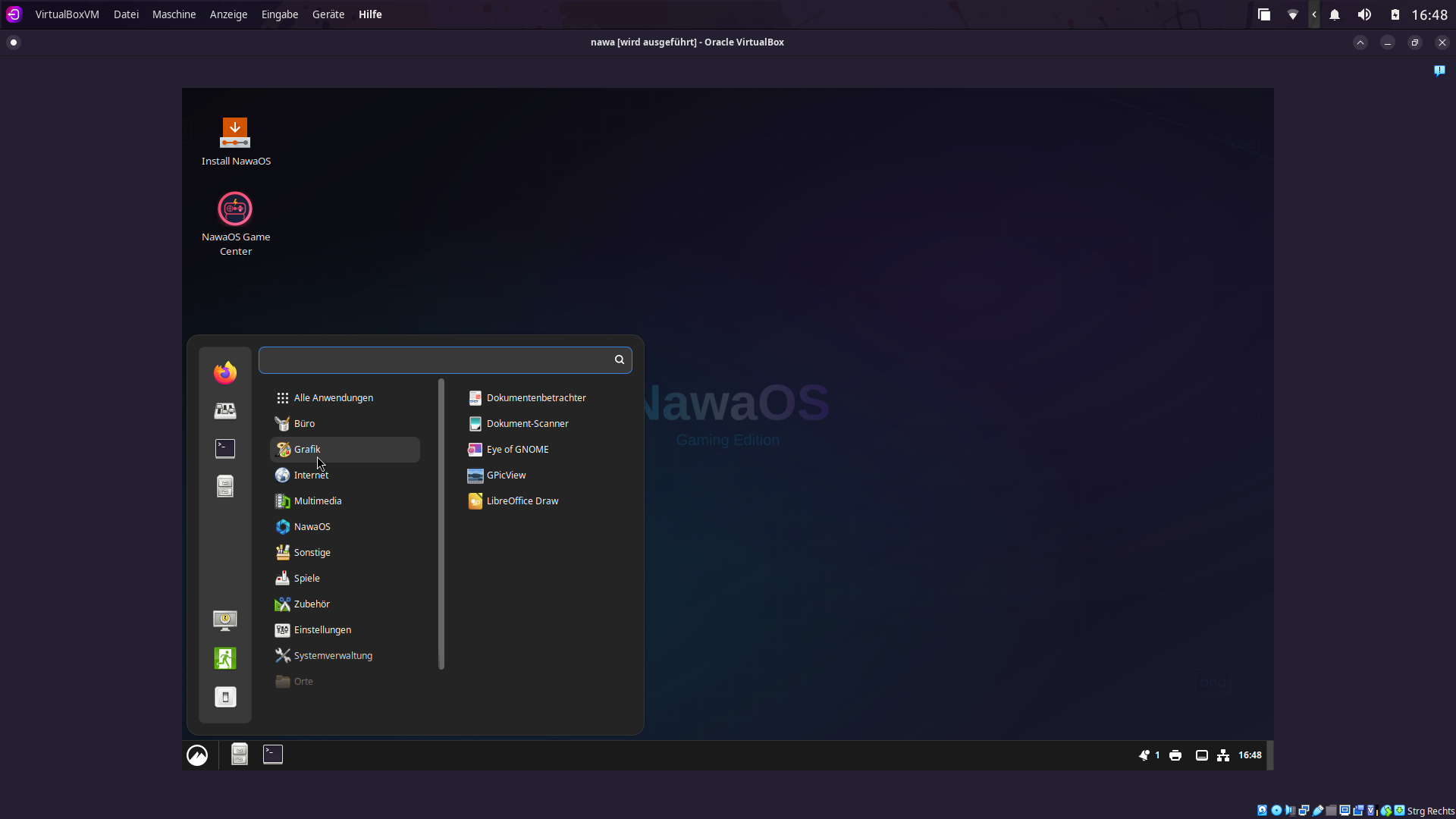The height and width of the screenshot is (819, 1456).
Task: Click the logout icon in menu sidebar
Action: (x=224, y=658)
